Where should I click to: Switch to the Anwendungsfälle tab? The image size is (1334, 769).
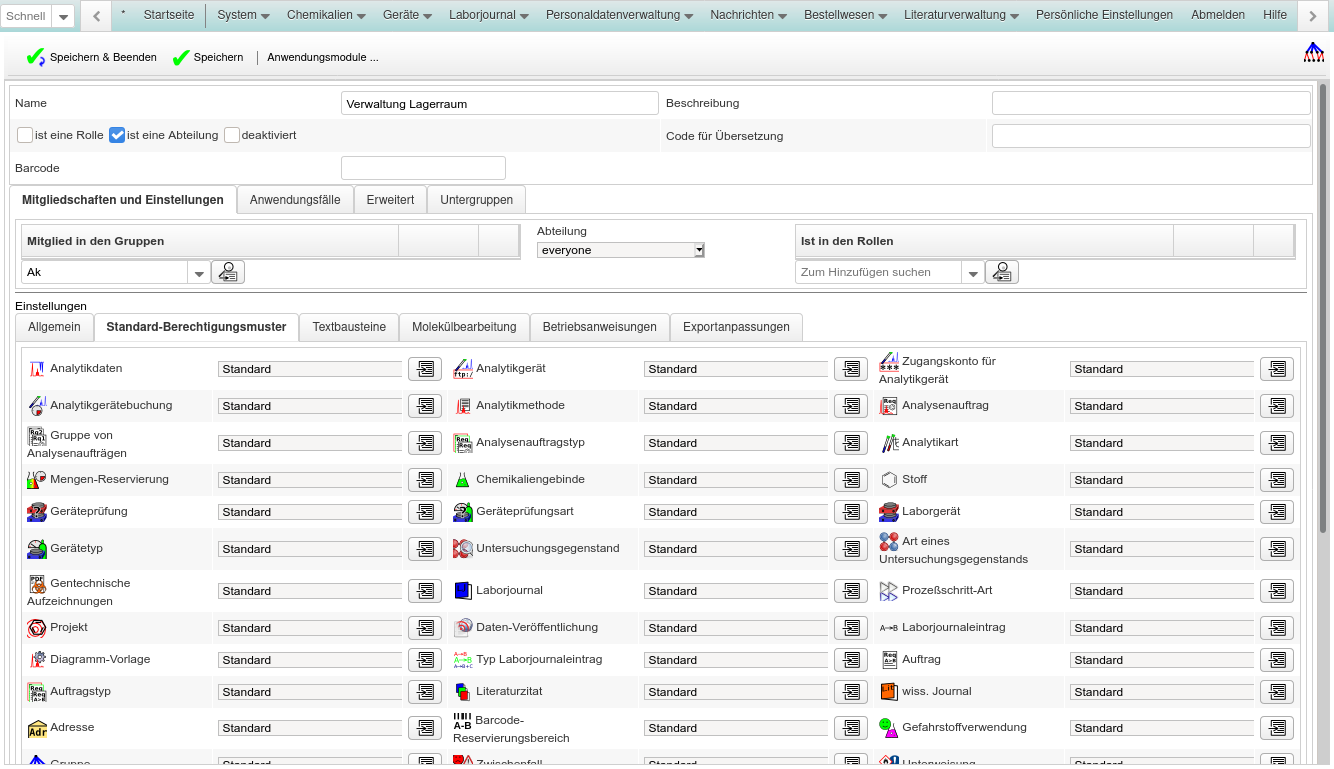pos(295,200)
